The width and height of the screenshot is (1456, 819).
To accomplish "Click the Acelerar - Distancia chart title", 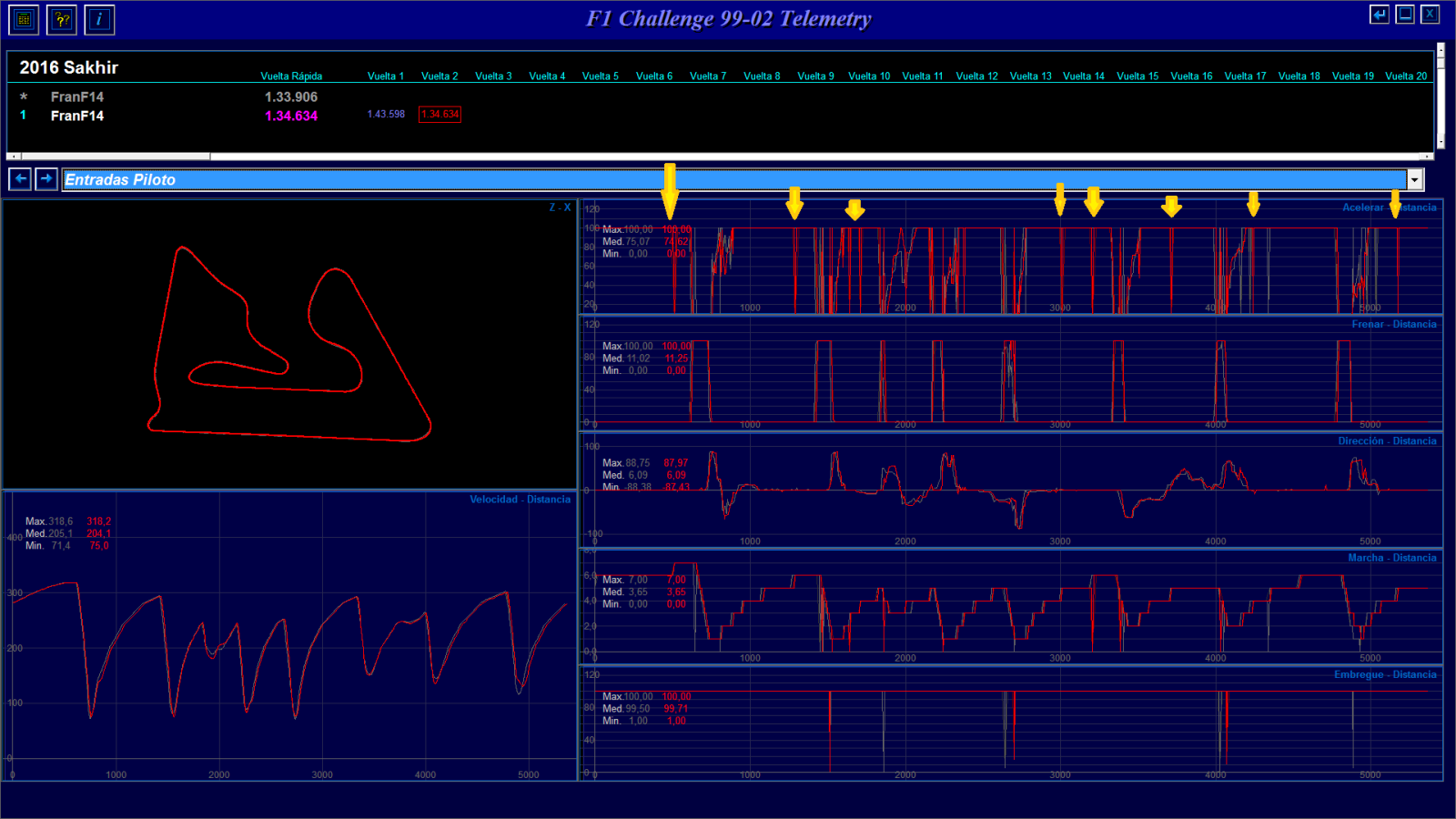I will coord(1389,207).
